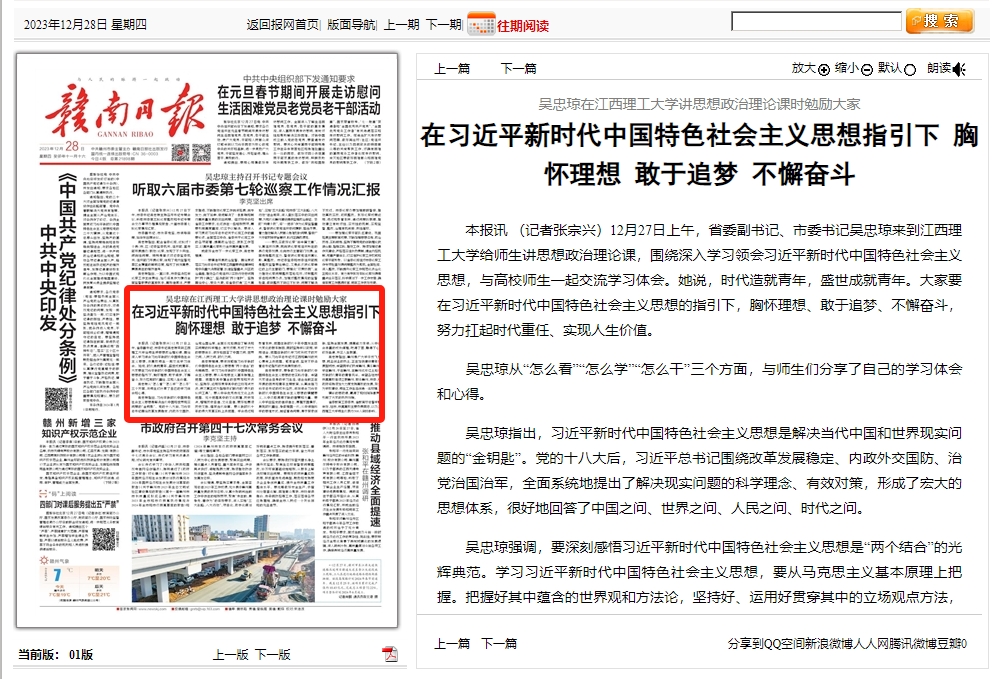Click 上一篇 above the article headline

tap(452, 69)
